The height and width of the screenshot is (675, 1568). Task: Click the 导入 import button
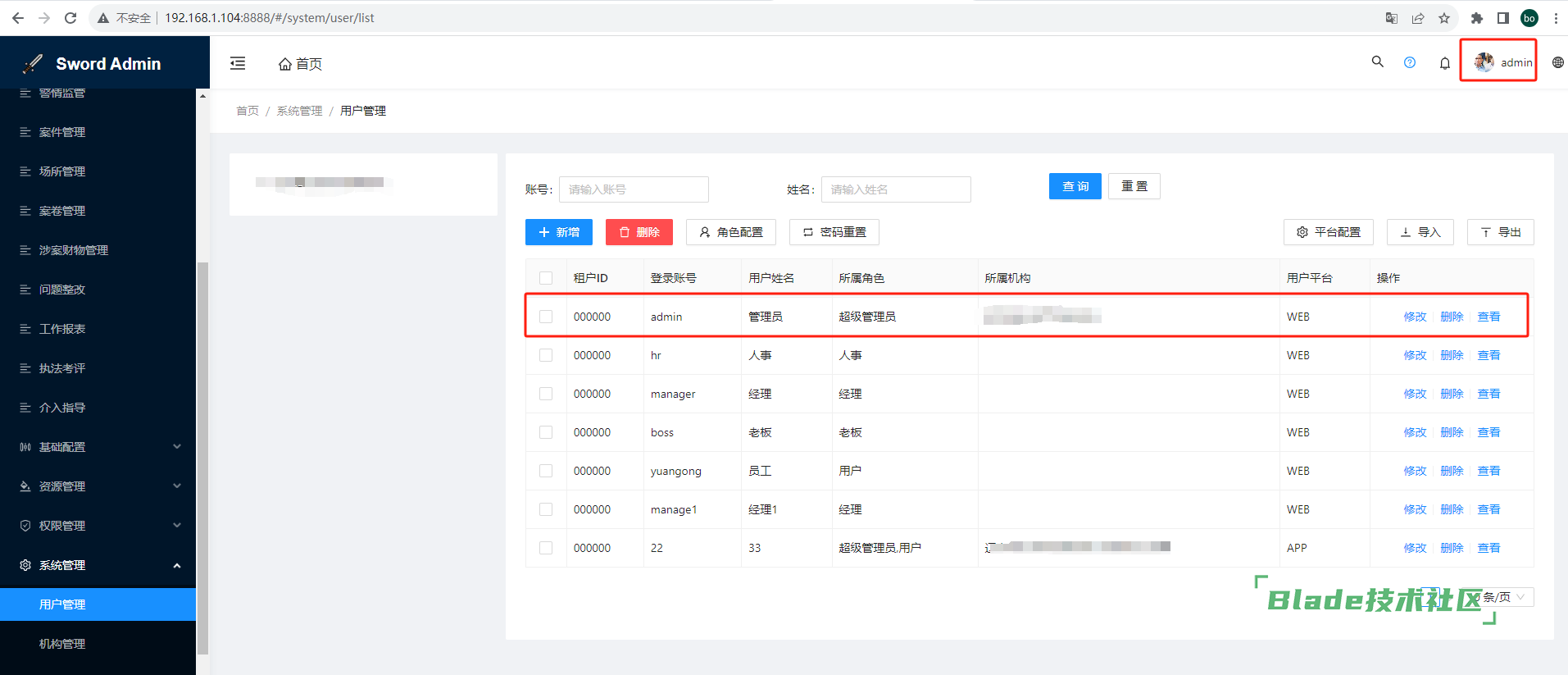tap(1420, 232)
